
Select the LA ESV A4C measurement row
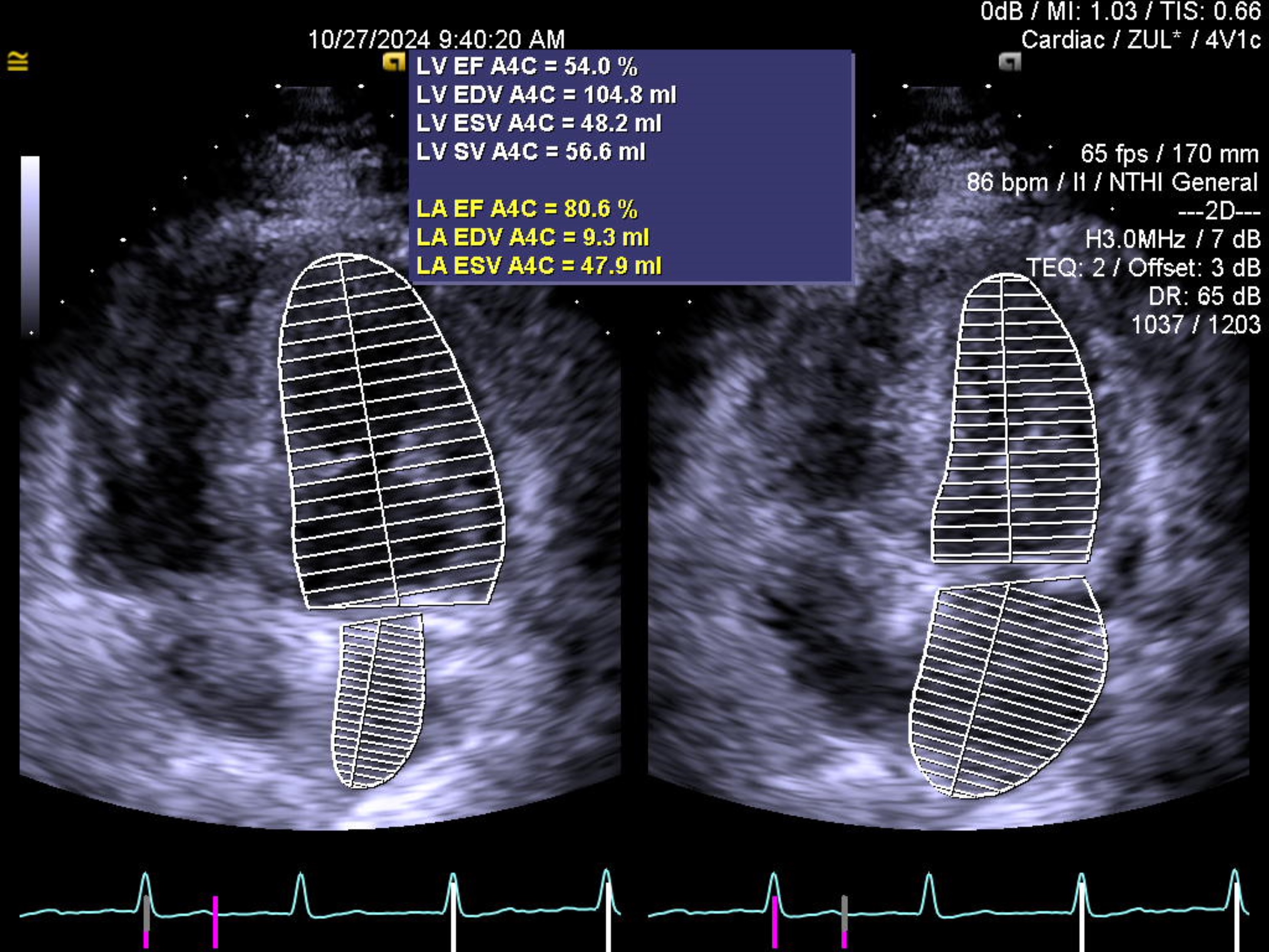(x=538, y=266)
